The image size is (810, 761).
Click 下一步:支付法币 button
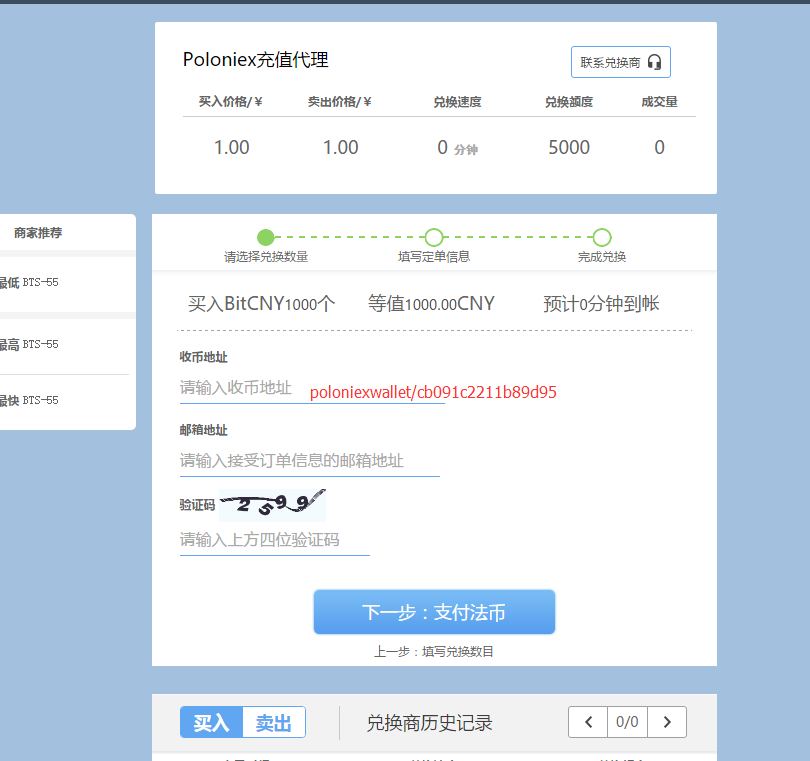[x=434, y=612]
